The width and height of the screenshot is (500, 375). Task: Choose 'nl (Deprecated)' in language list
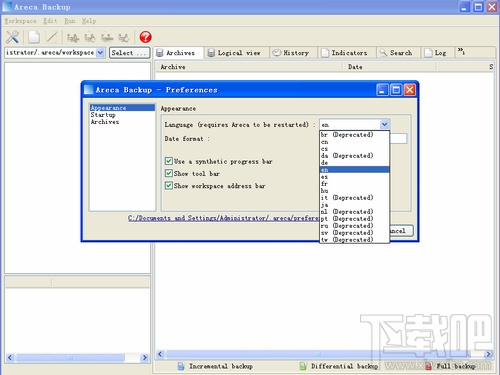(x=354, y=212)
